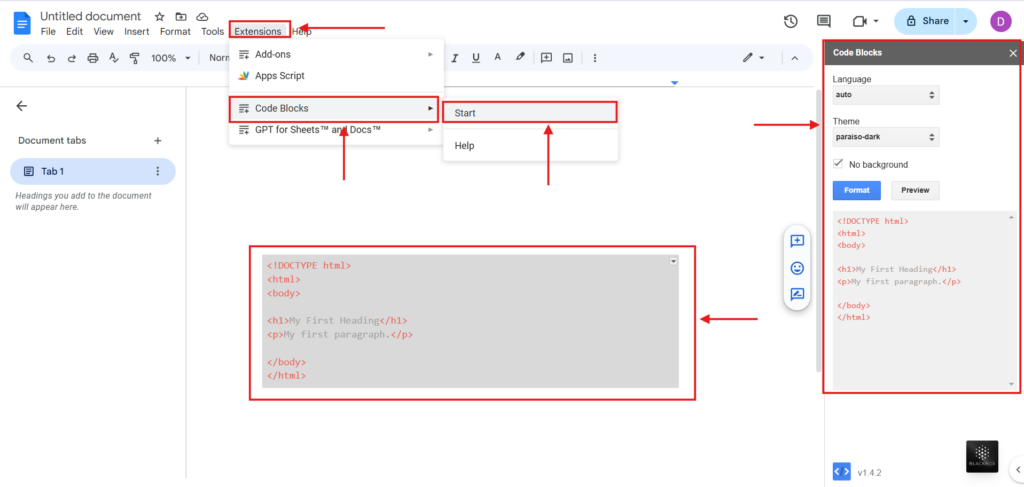Image resolution: width=1024 pixels, height=487 pixels.
Task: Click the add emoji reaction icon
Action: pyautogui.click(x=797, y=268)
